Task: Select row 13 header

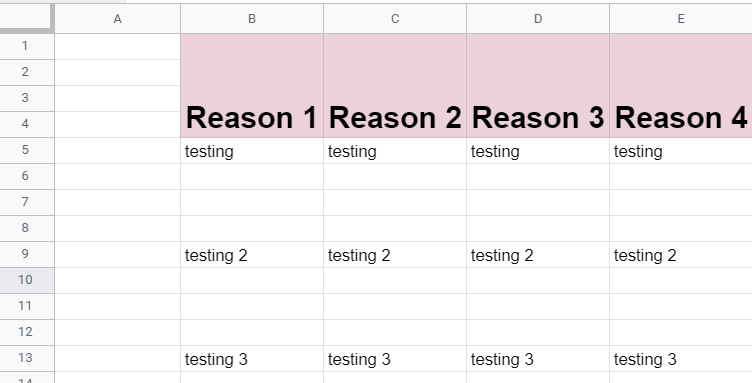Action: coord(27,358)
